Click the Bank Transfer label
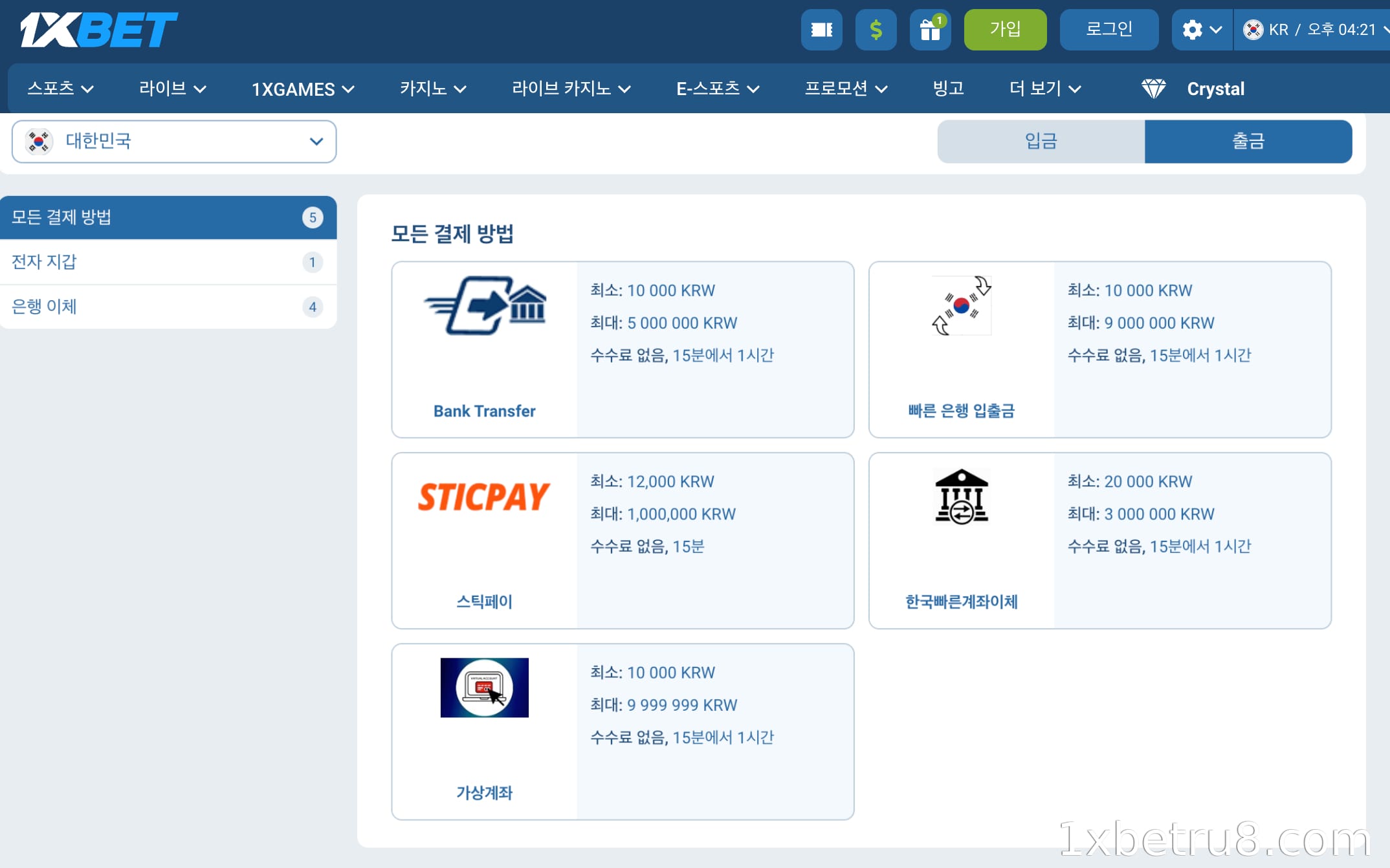This screenshot has height=868, width=1390. coord(485,411)
